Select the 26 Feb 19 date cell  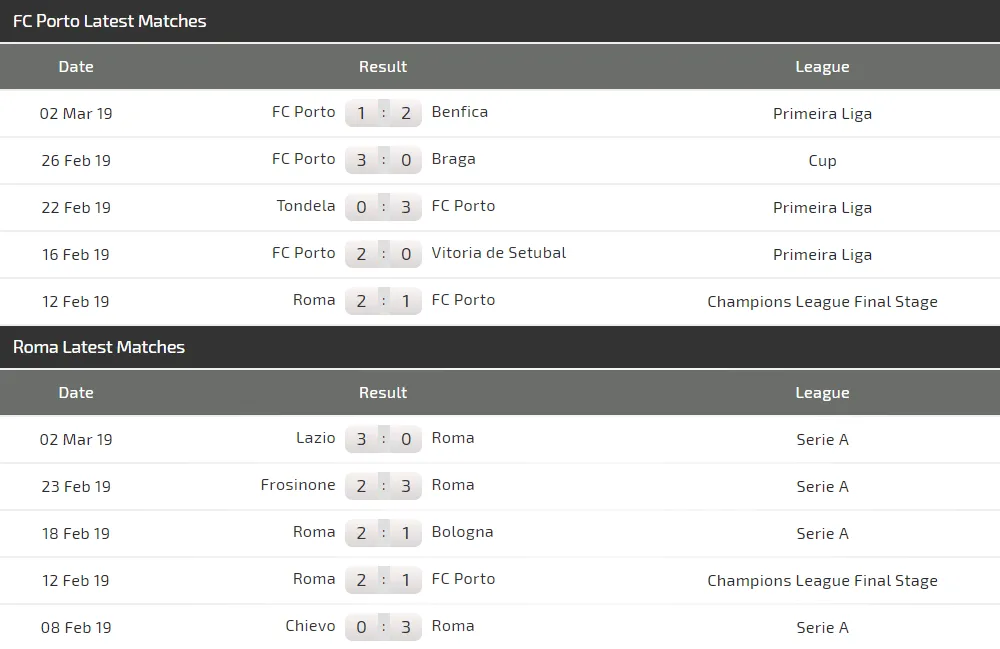click(x=76, y=160)
